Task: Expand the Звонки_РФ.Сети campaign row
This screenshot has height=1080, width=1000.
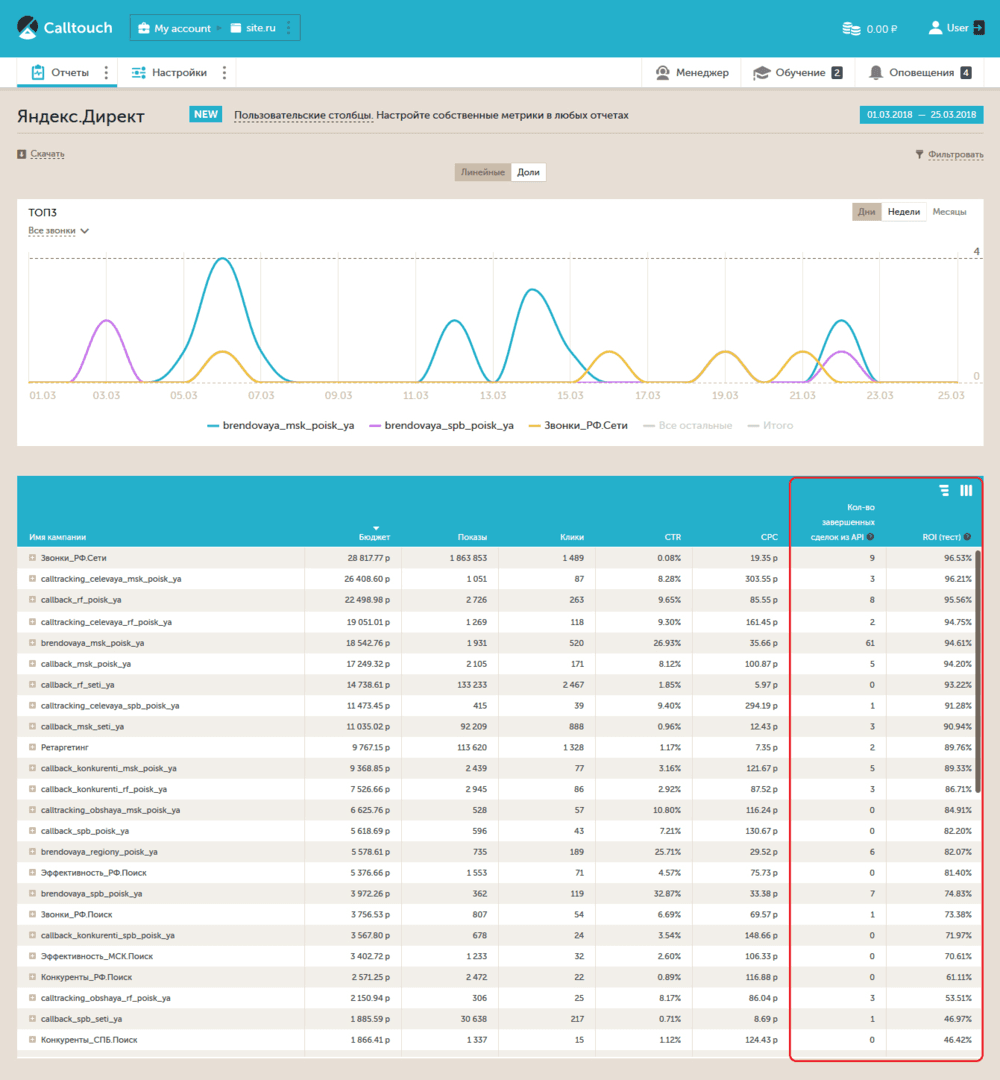Action: click(x=32, y=558)
